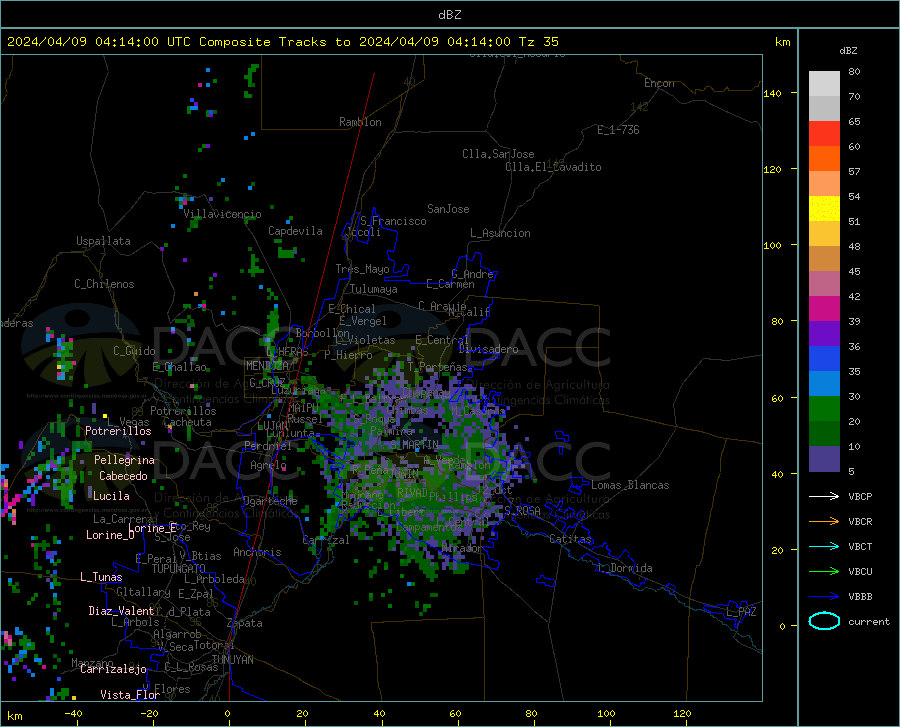Screen dimensions: 900x727
Task: Click the orange VBCR arrow in legend
Action: pos(824,521)
